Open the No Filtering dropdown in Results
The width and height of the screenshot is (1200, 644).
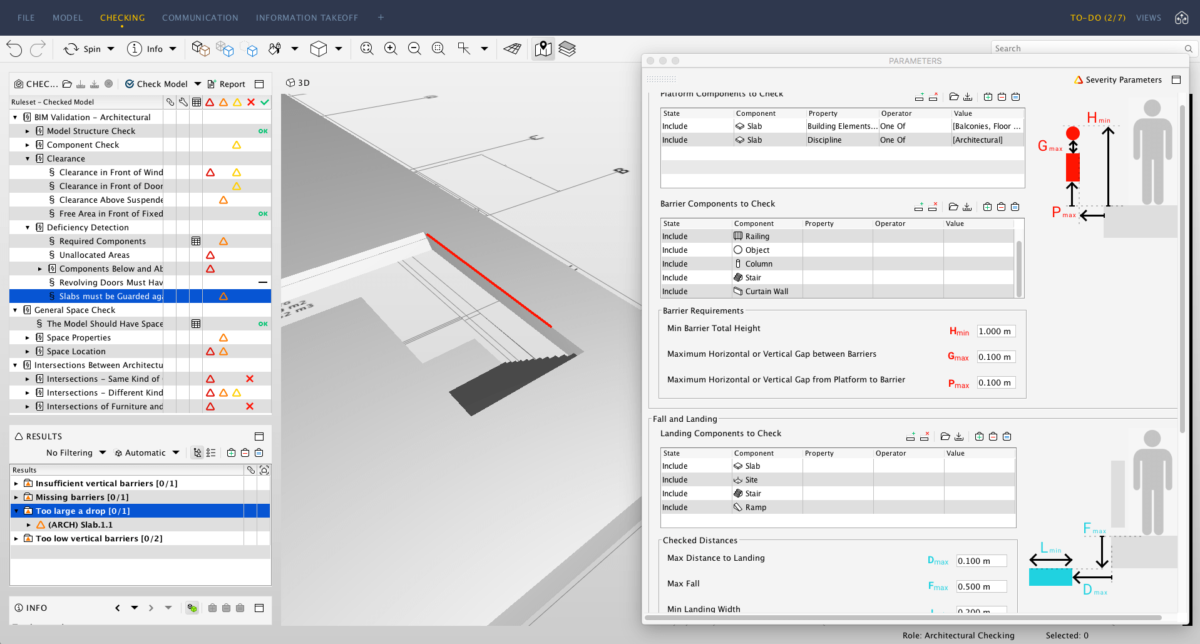[74, 453]
